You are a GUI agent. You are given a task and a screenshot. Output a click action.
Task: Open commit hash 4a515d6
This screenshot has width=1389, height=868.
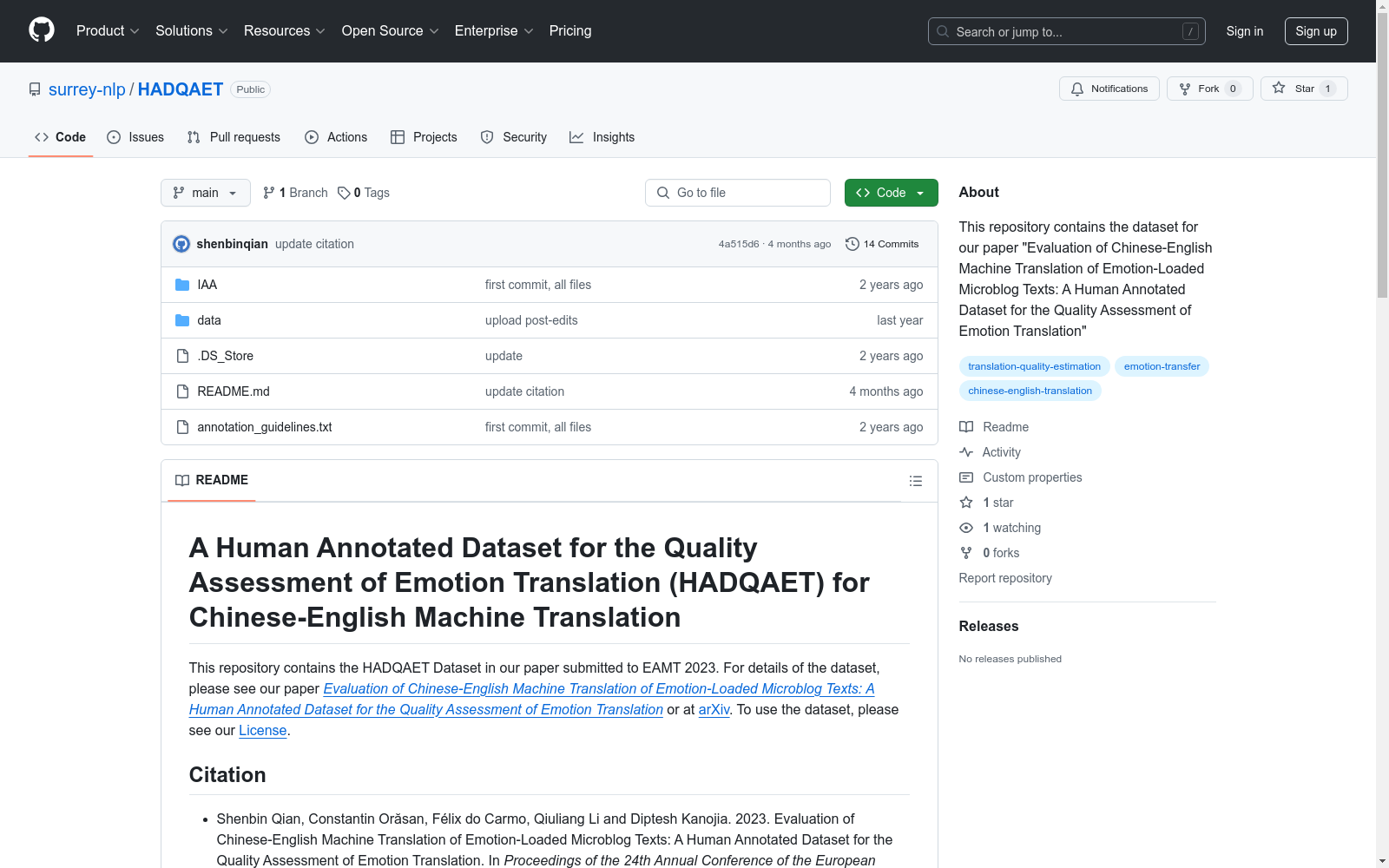[739, 244]
